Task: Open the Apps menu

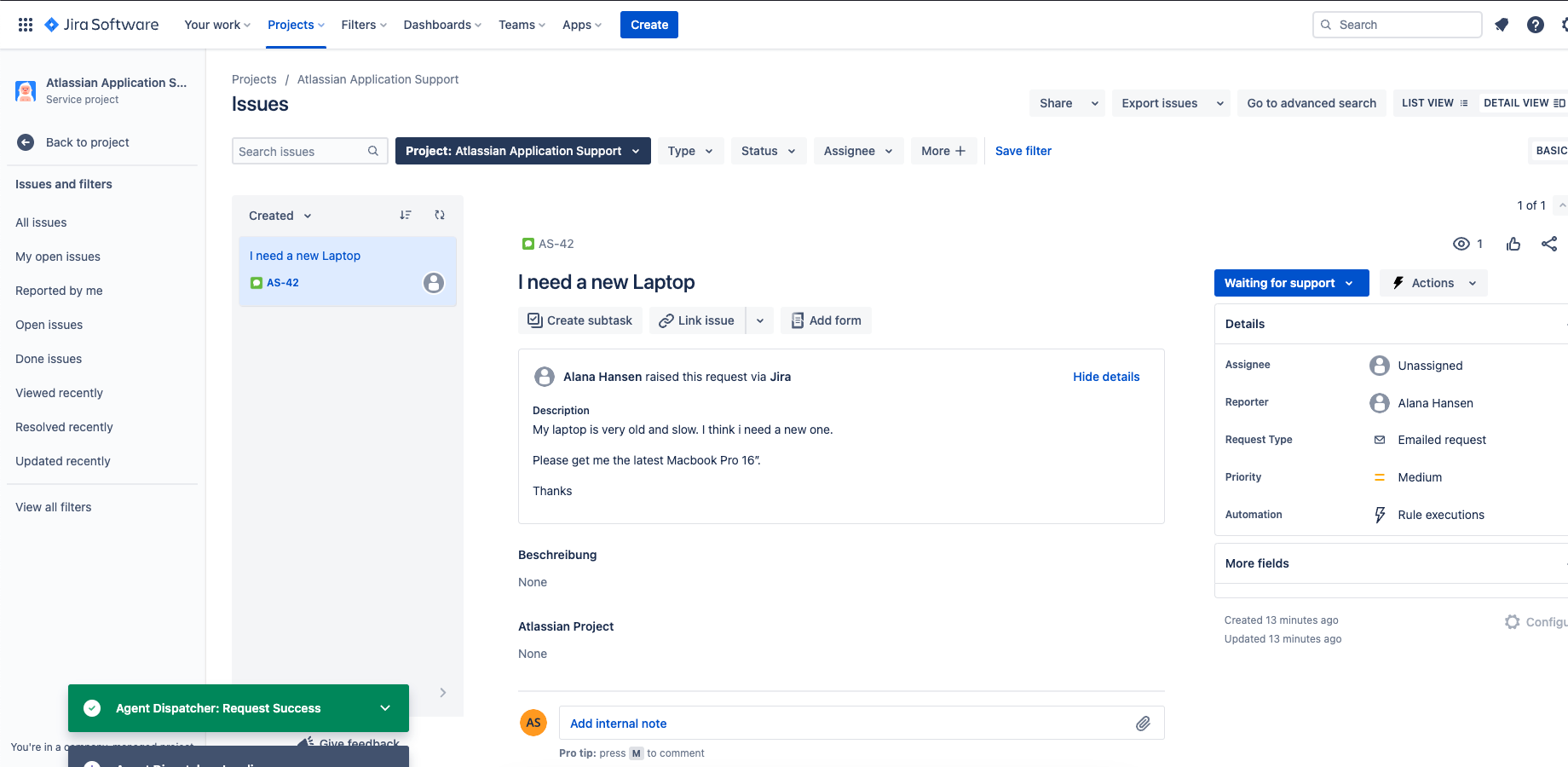Action: coord(582,25)
